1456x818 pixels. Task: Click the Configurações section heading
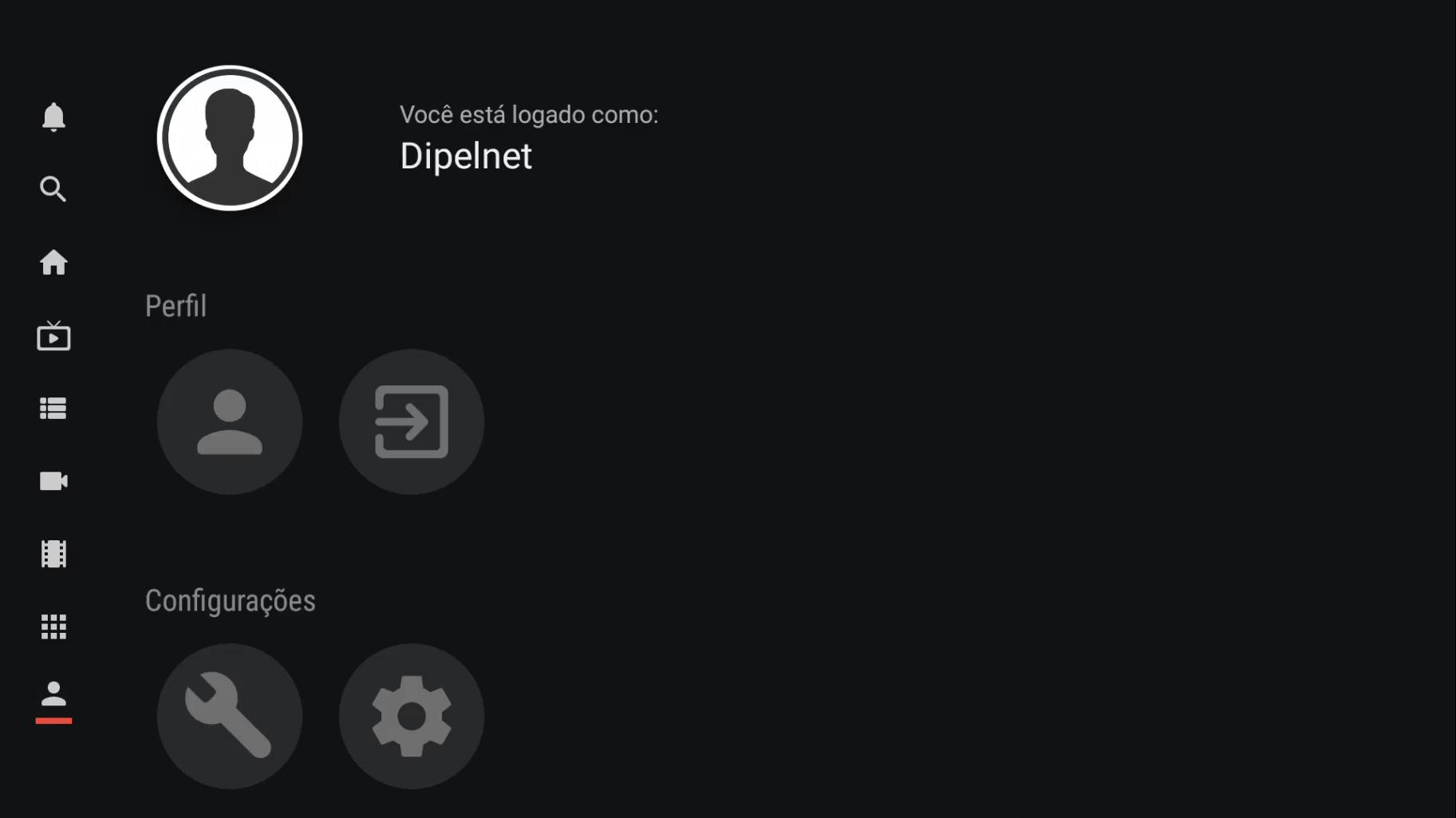[x=230, y=601]
